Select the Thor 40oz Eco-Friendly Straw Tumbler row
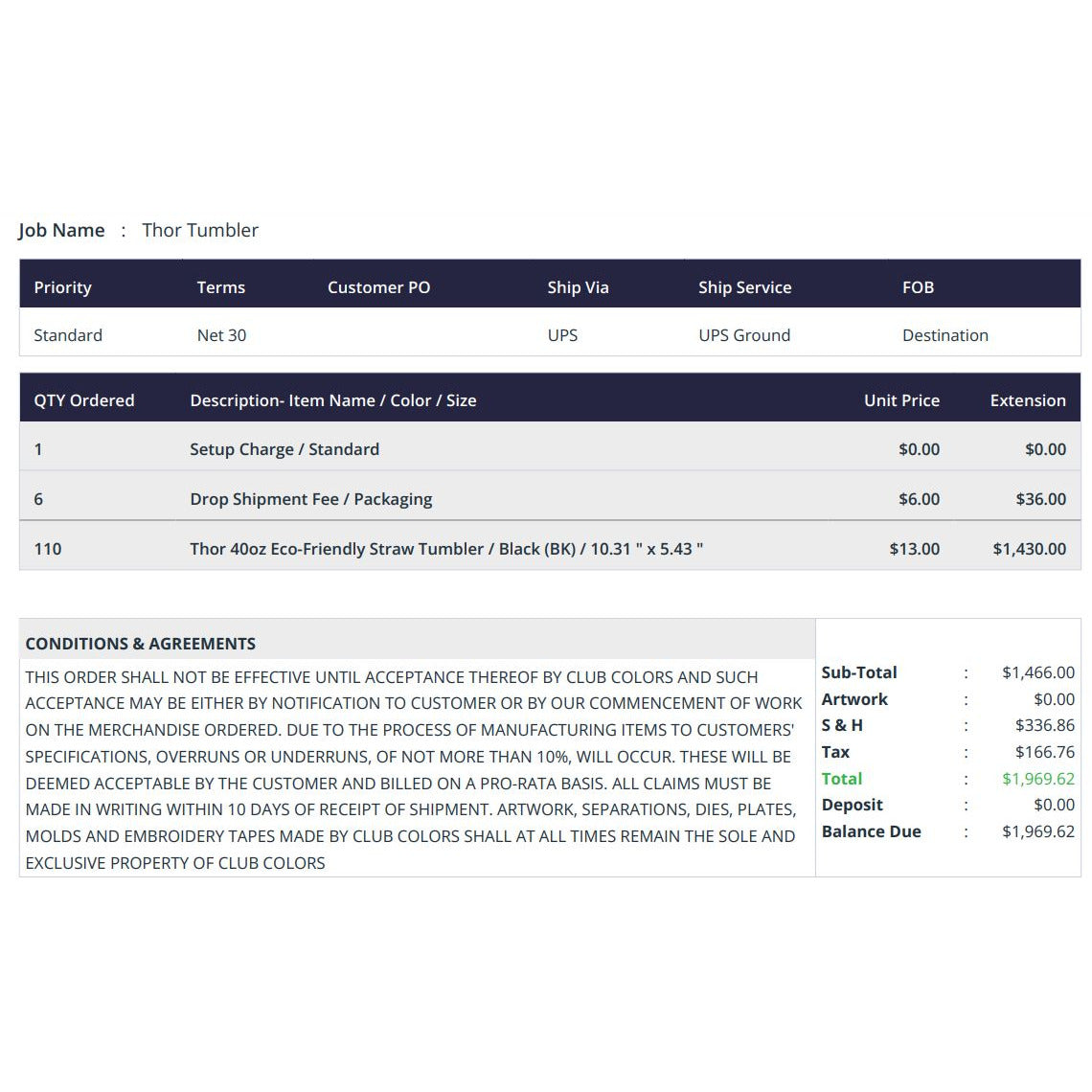1092x1092 pixels. point(550,549)
